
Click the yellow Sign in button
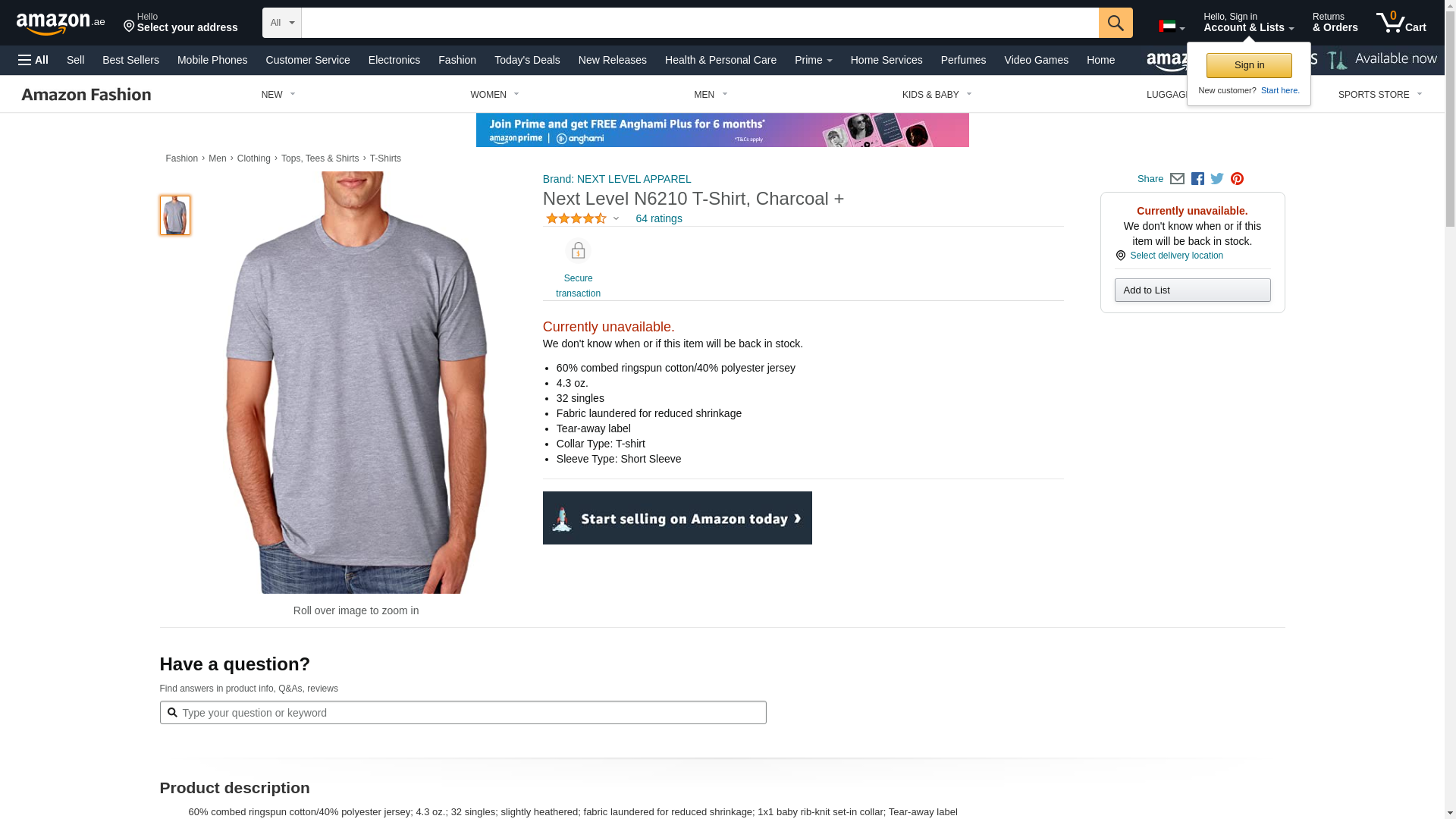1249,65
